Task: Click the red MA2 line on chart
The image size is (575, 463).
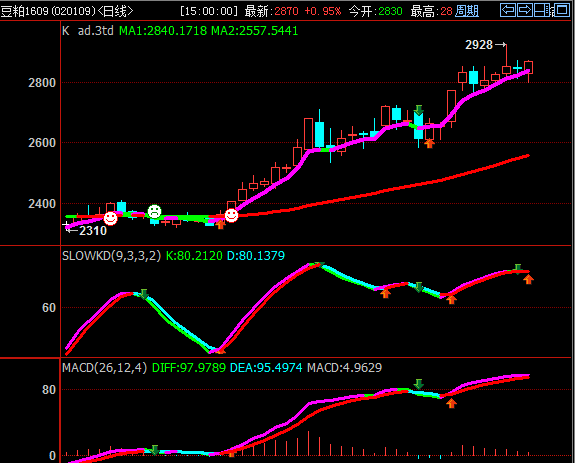Action: pos(403,186)
